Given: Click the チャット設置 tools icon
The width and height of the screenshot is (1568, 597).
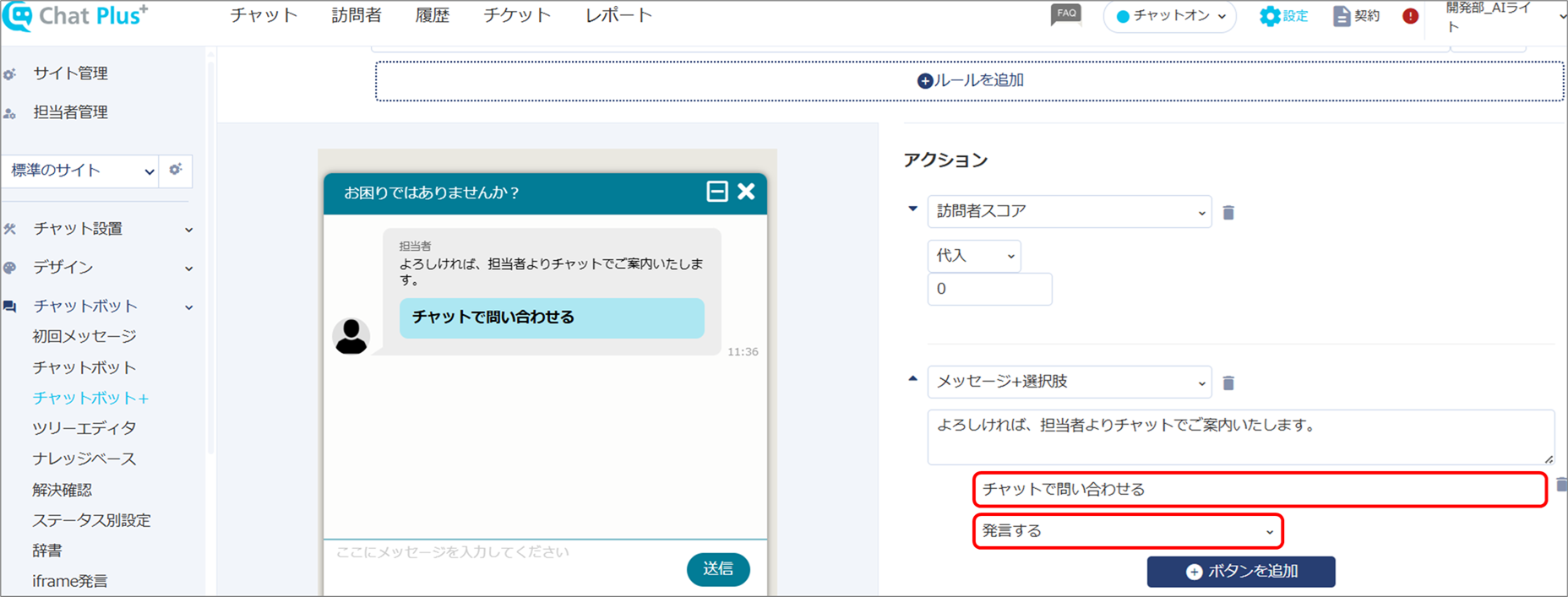Looking at the screenshot, I should point(10,229).
